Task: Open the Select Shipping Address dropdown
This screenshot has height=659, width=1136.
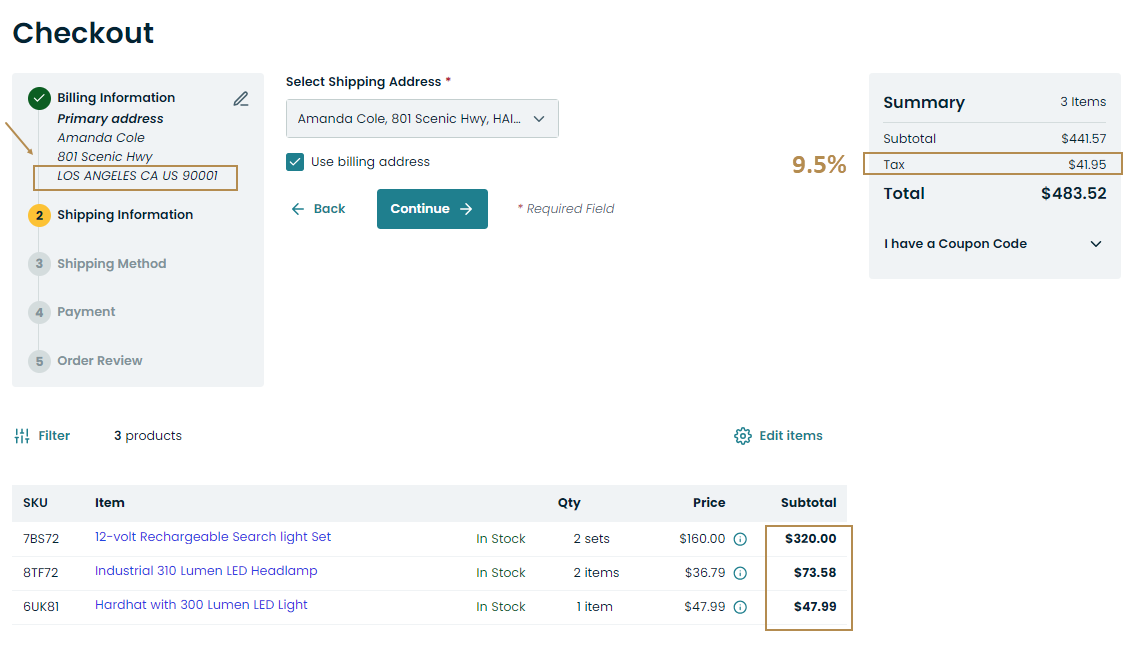Action: 422,119
